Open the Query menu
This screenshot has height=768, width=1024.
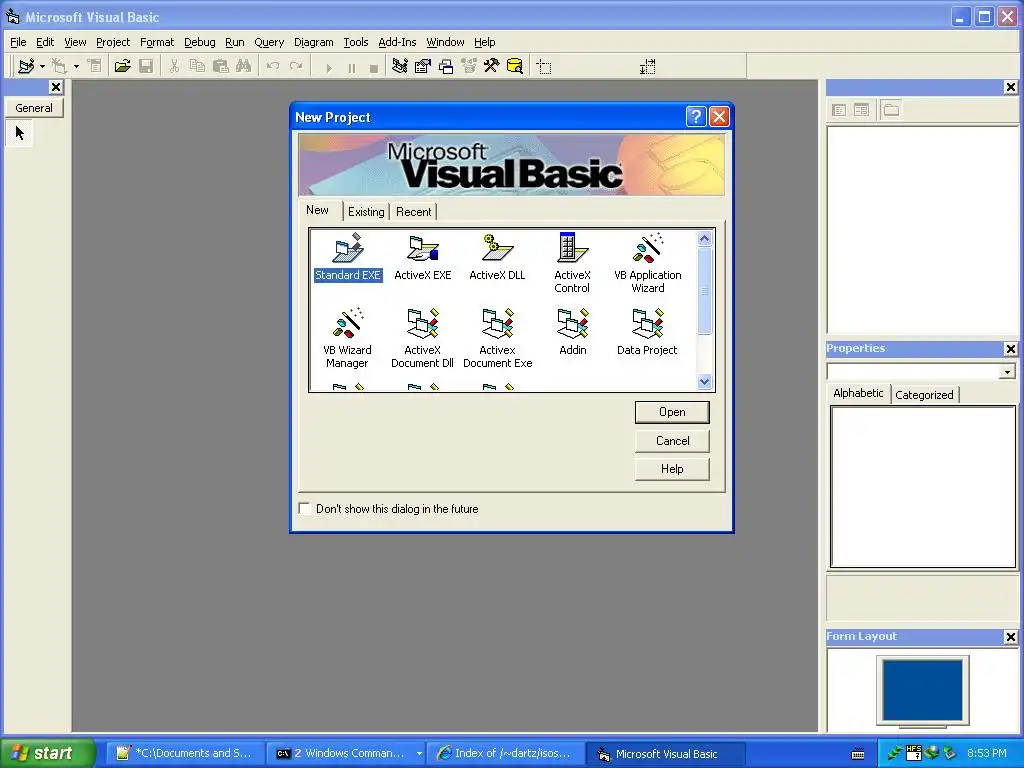(269, 42)
